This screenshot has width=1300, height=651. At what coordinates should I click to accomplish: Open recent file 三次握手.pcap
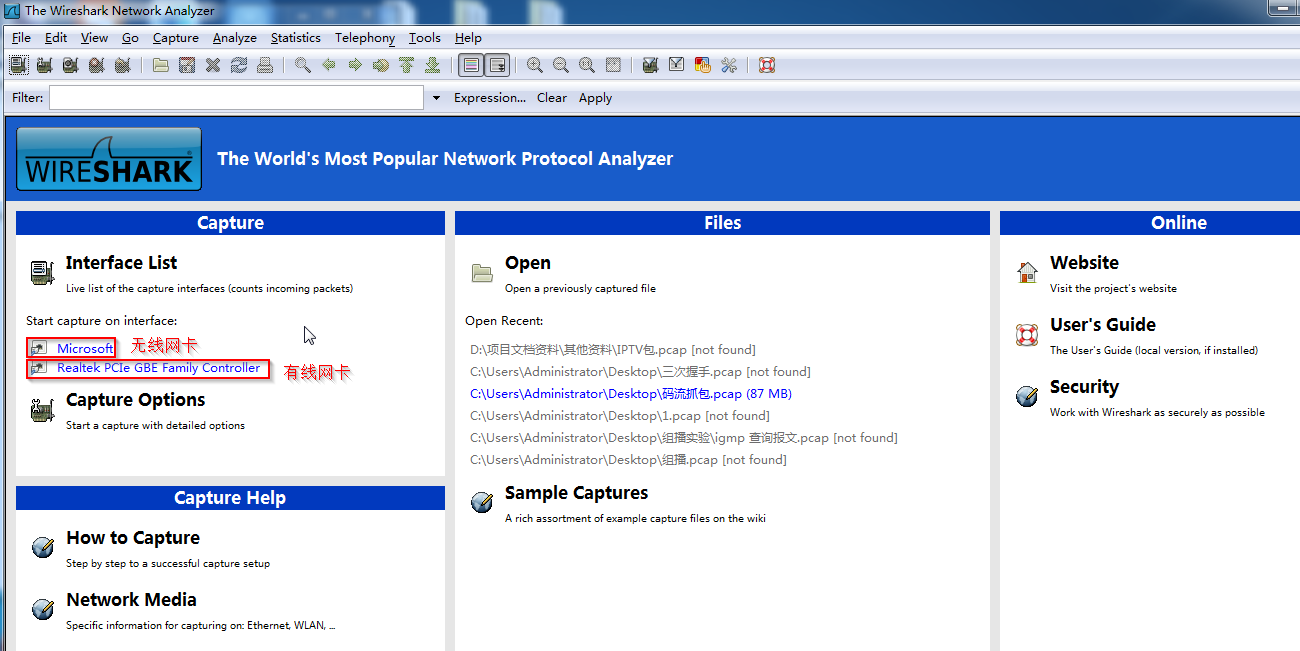click(x=640, y=372)
